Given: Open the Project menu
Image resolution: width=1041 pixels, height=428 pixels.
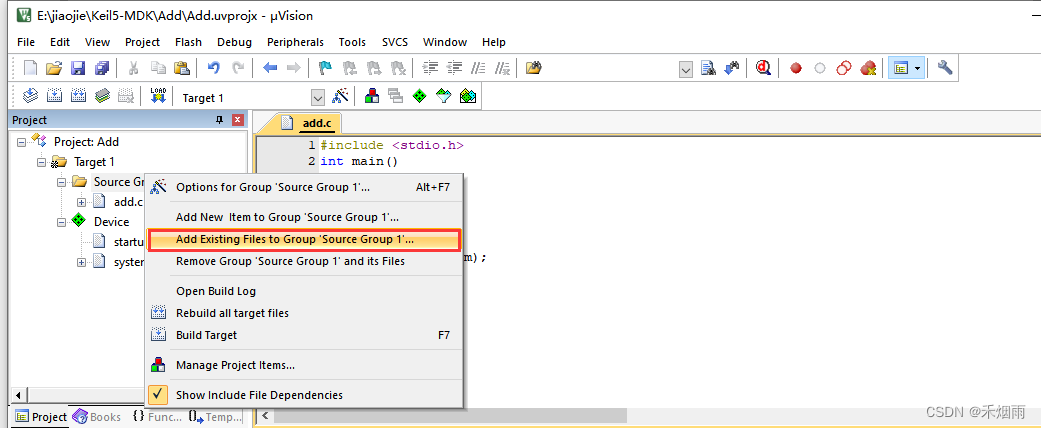Looking at the screenshot, I should pyautogui.click(x=143, y=42).
